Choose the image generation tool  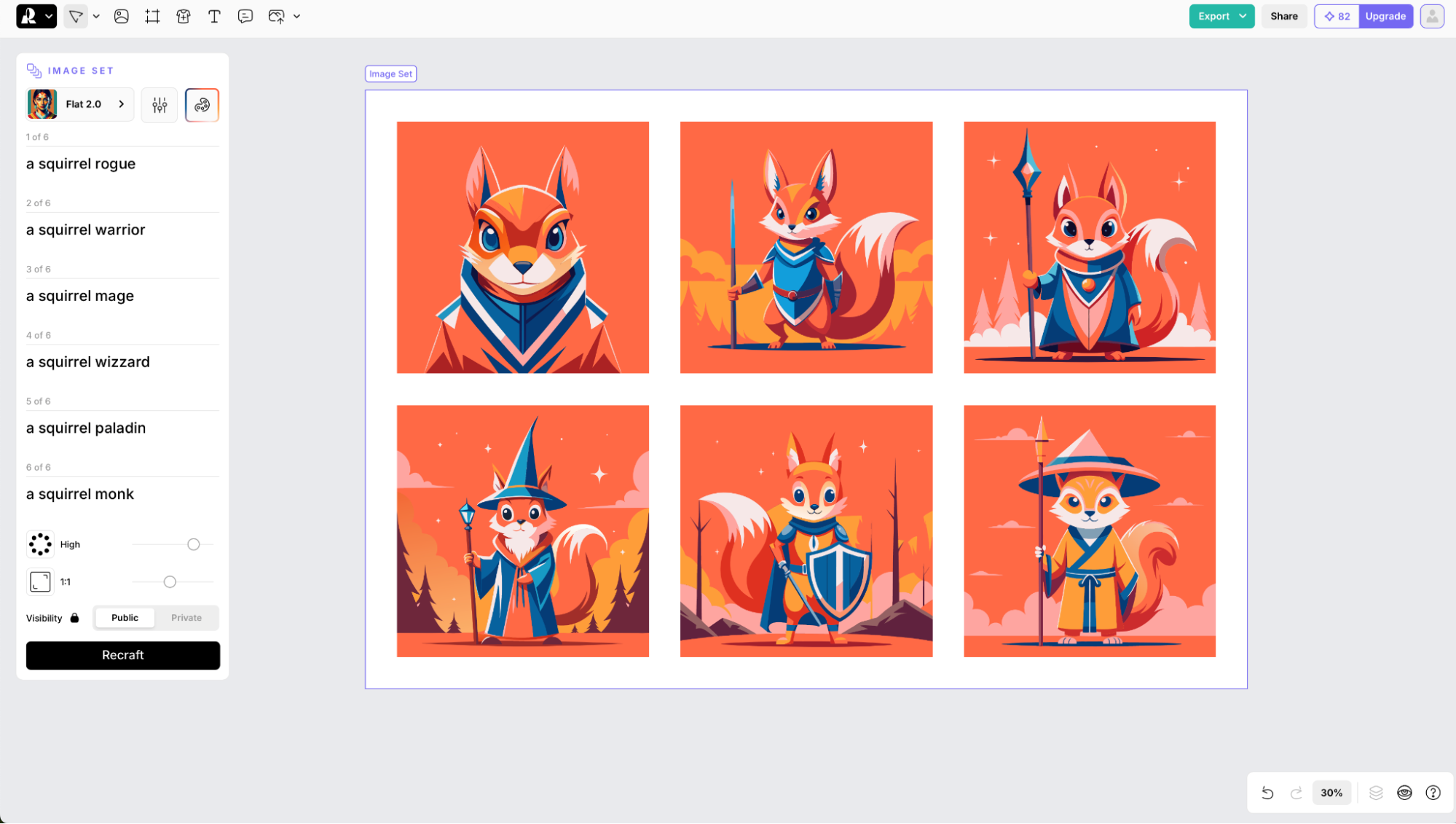point(122,16)
